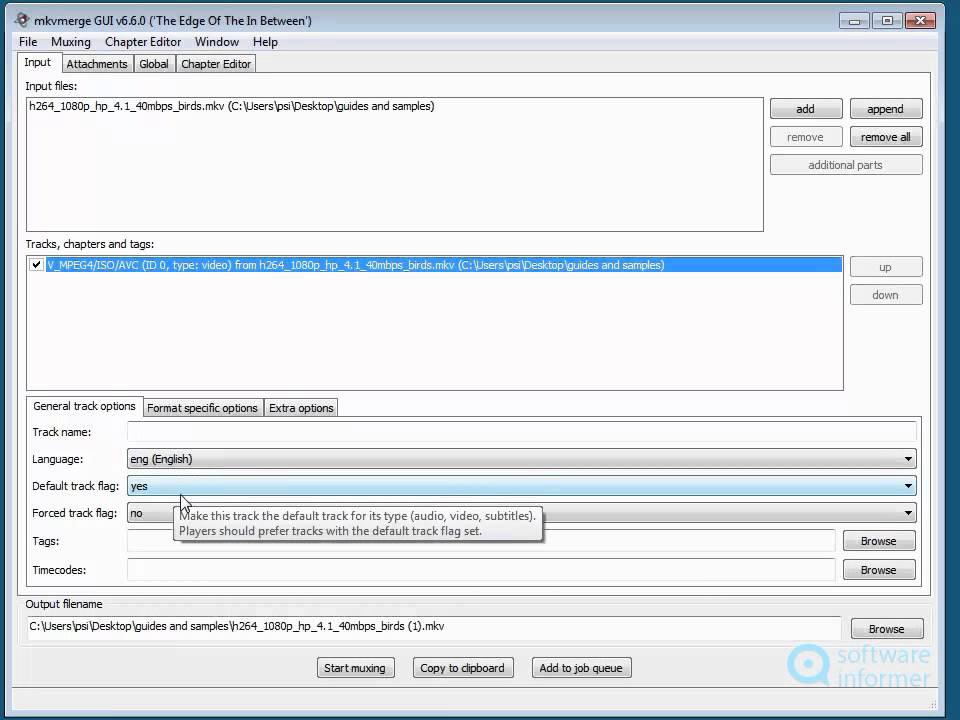Expand the Default track flag dropdown
The image size is (960, 720).
(522, 486)
